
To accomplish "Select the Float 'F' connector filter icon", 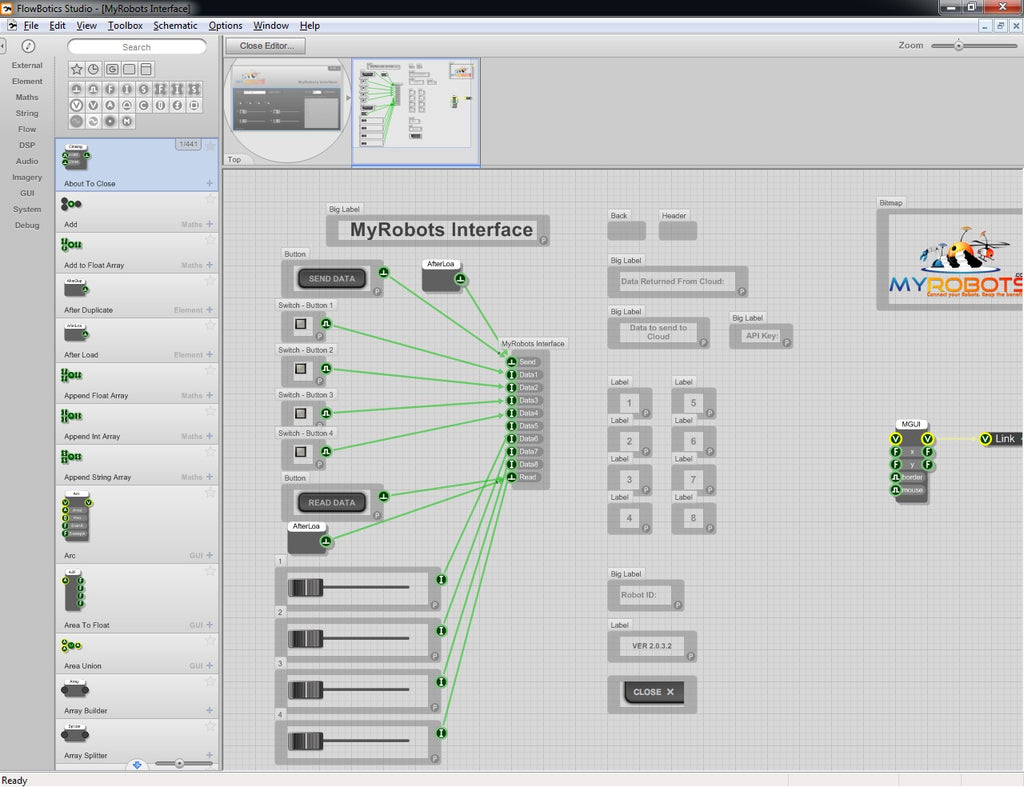I will coord(111,88).
